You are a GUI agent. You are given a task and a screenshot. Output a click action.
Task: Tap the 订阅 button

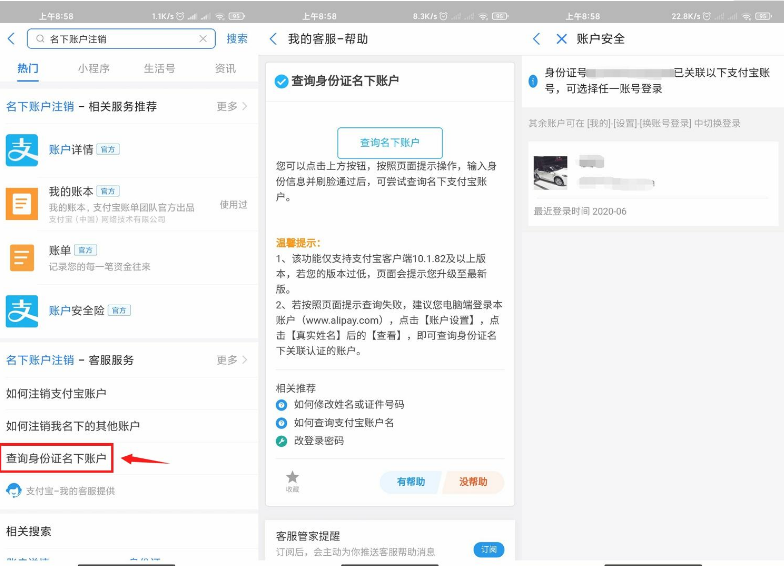tap(489, 550)
